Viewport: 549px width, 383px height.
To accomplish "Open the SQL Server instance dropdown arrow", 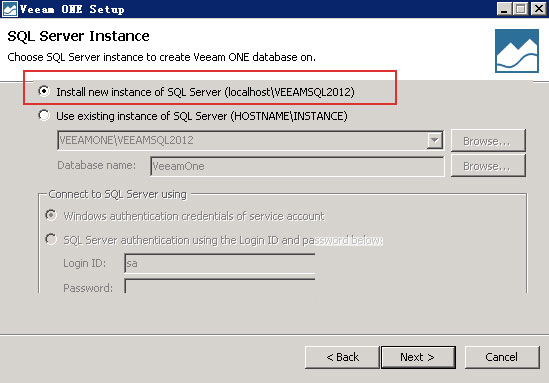I will (435, 140).
